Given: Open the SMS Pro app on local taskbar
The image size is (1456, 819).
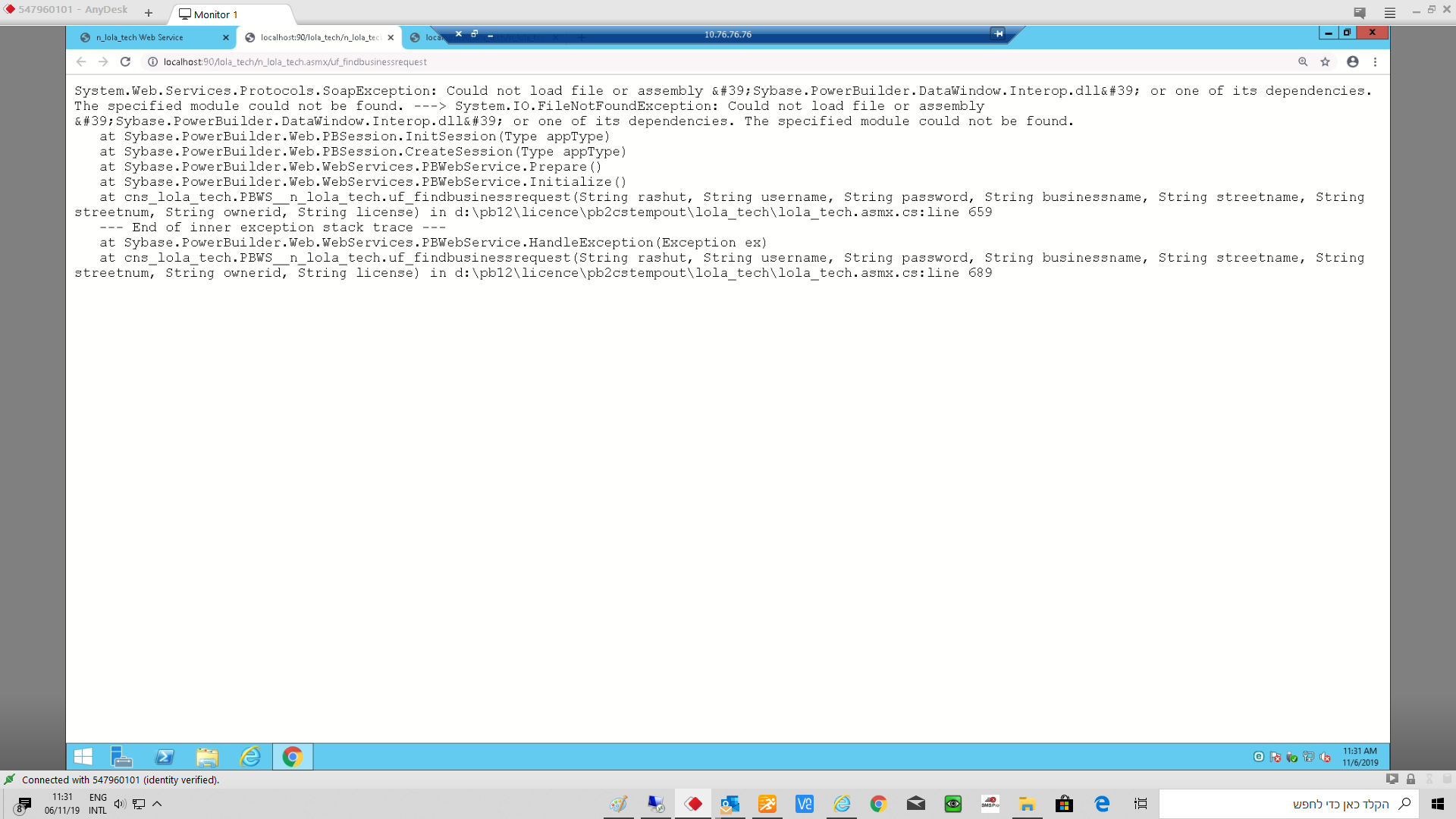Looking at the screenshot, I should (990, 804).
